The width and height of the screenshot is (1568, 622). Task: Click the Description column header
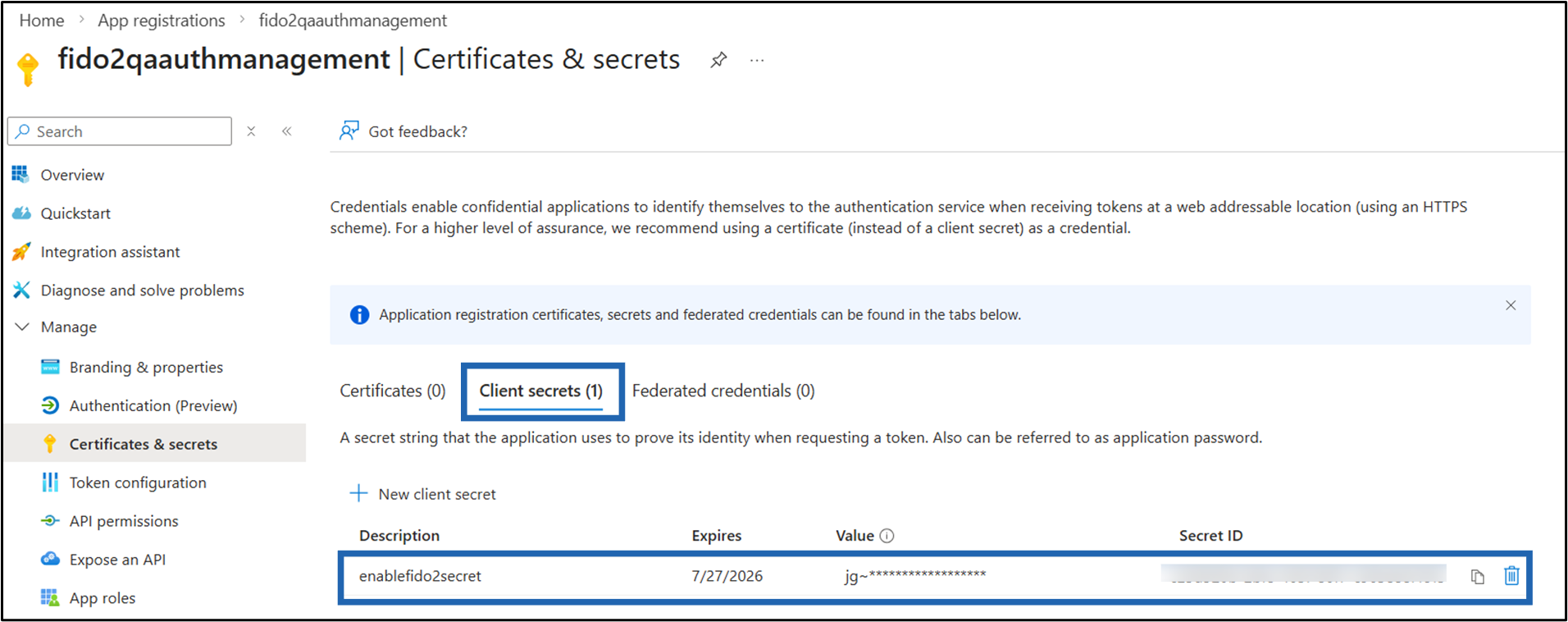click(x=399, y=536)
